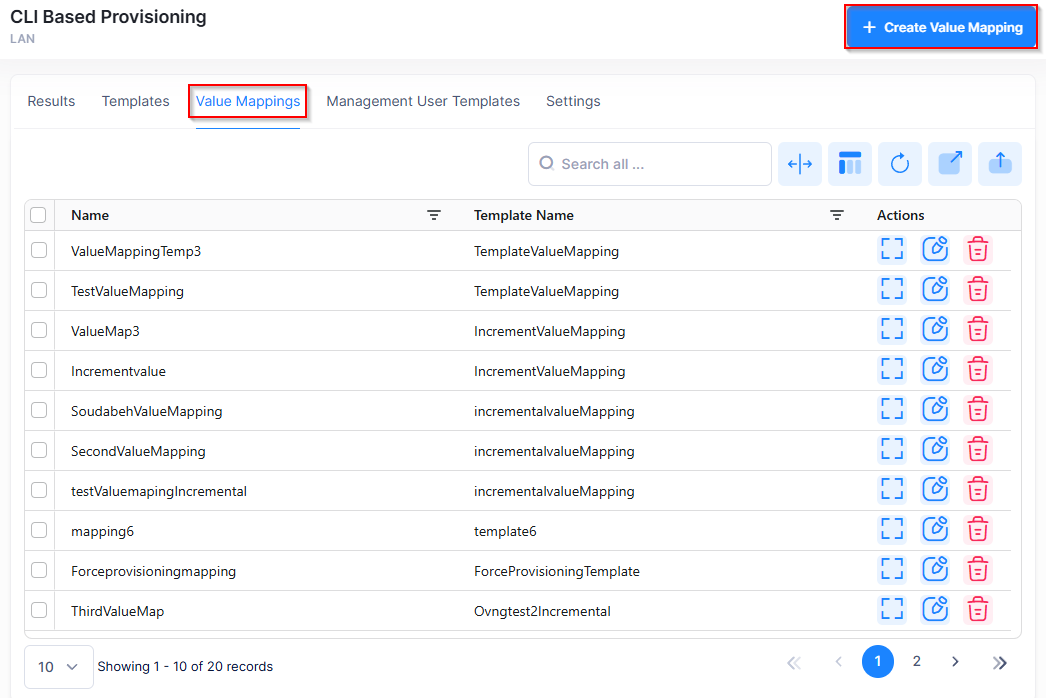Image resolution: width=1046 pixels, height=698 pixels.
Task: Click the upload icon in toolbar
Action: click(x=1000, y=164)
